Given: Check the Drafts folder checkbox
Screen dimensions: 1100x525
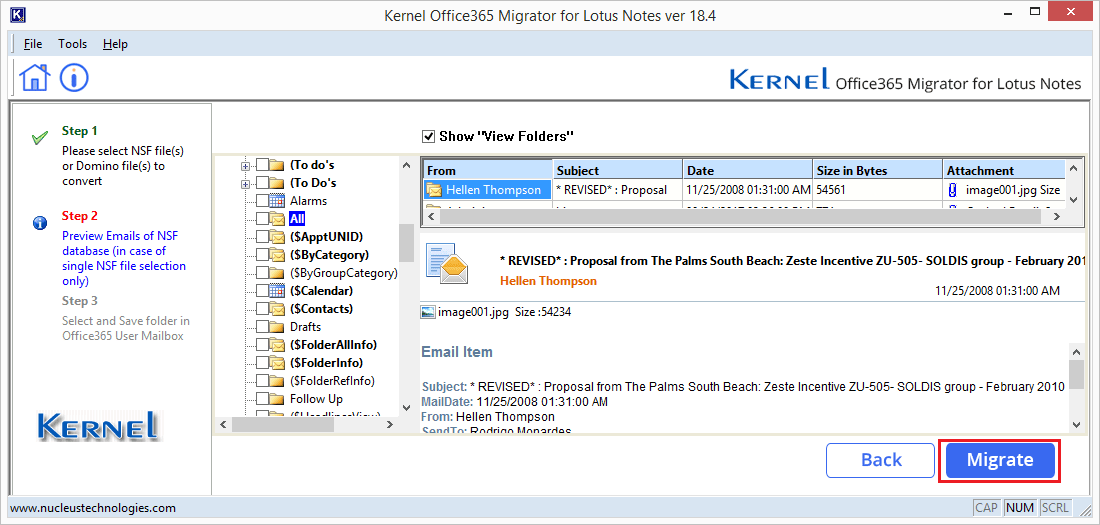Looking at the screenshot, I should coord(262,327).
